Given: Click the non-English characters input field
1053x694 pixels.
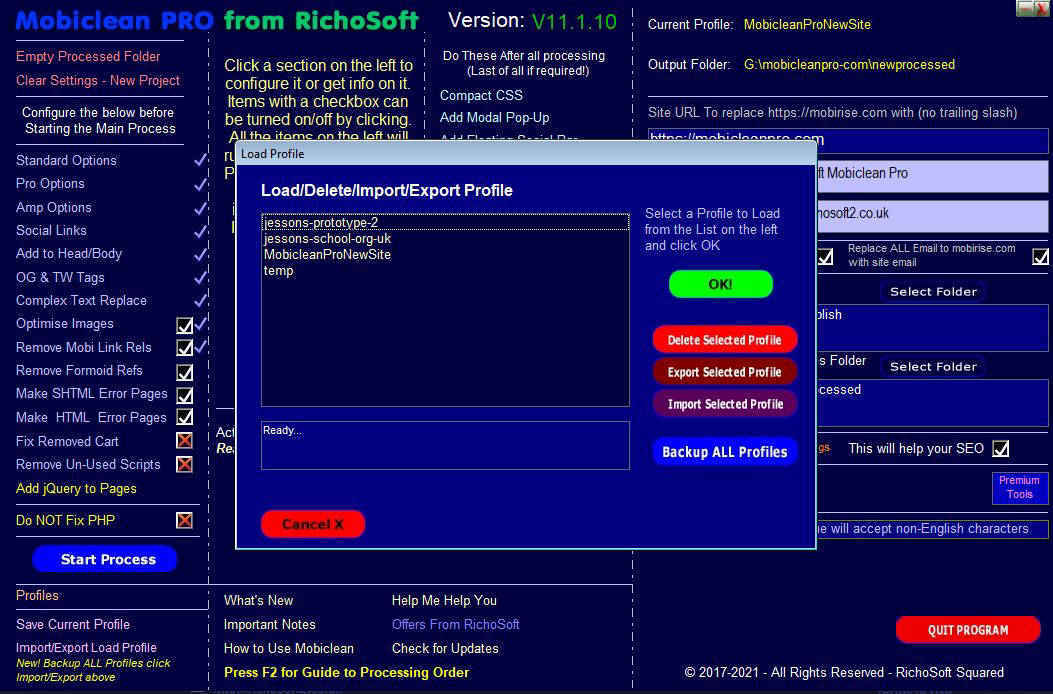Looking at the screenshot, I should (933, 529).
